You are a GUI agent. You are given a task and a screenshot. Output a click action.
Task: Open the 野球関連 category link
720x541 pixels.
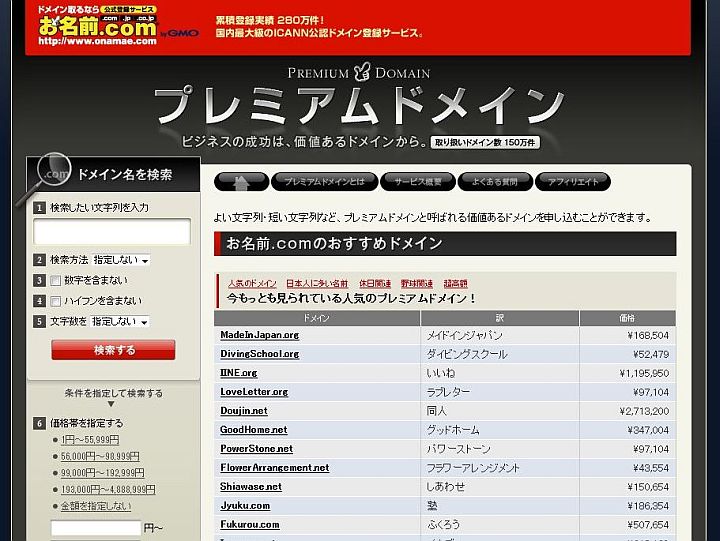coord(417,283)
